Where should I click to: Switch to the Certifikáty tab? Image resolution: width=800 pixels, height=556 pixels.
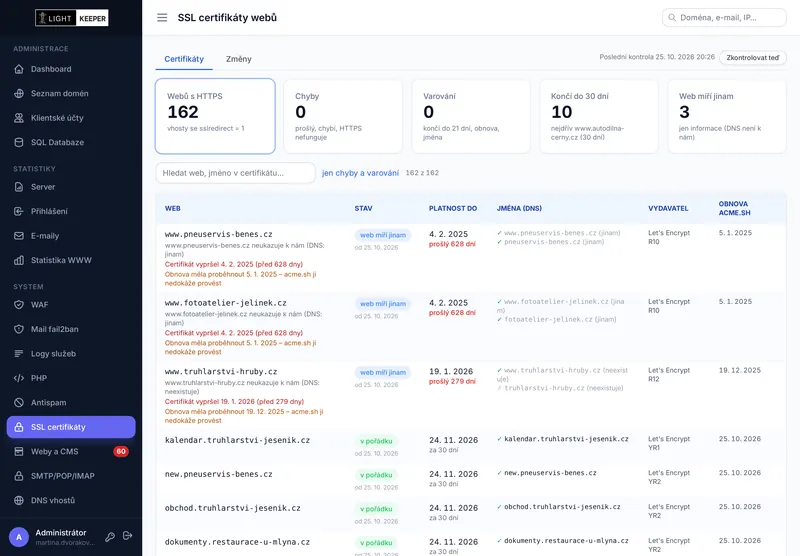point(184,59)
